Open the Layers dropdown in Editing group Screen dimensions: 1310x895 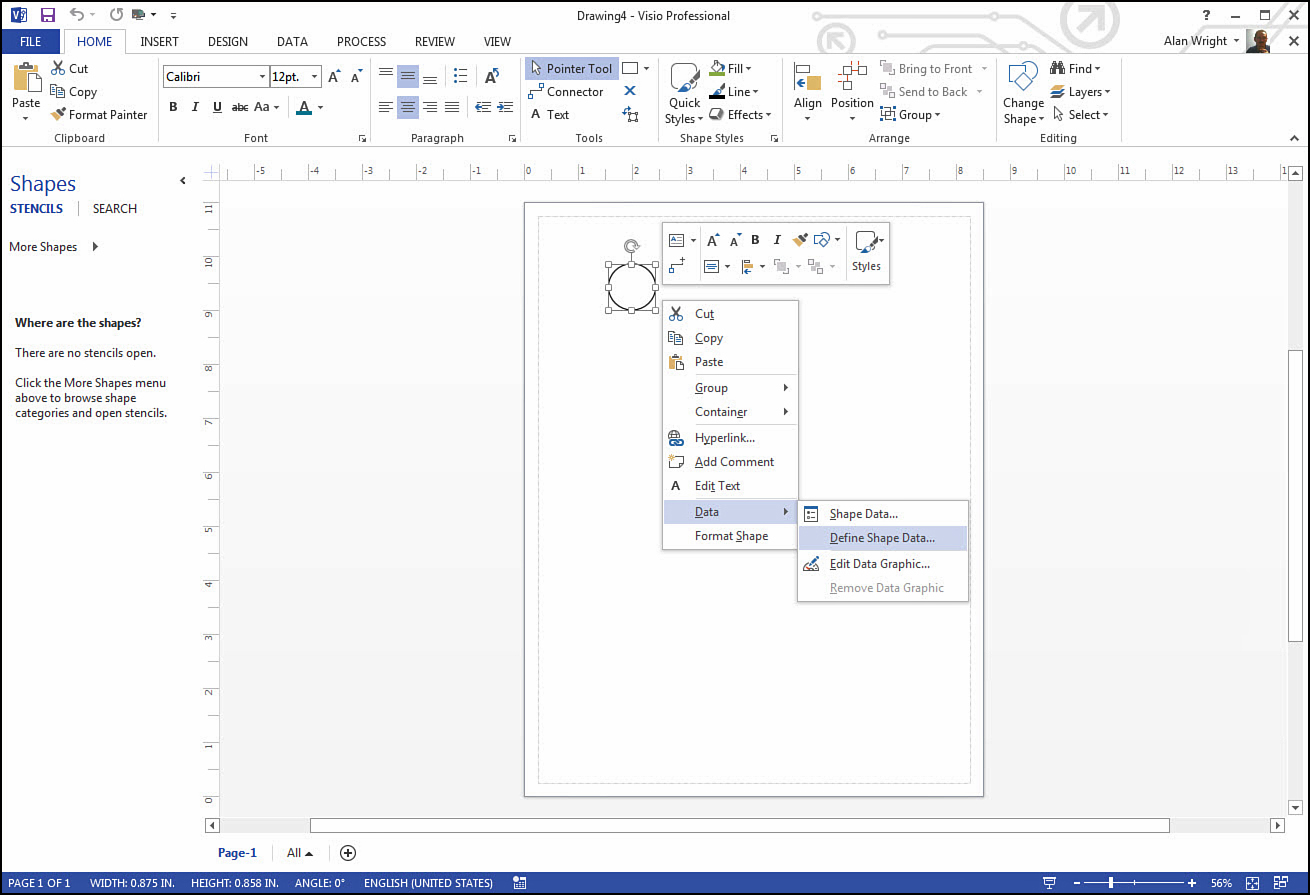(x=1080, y=91)
